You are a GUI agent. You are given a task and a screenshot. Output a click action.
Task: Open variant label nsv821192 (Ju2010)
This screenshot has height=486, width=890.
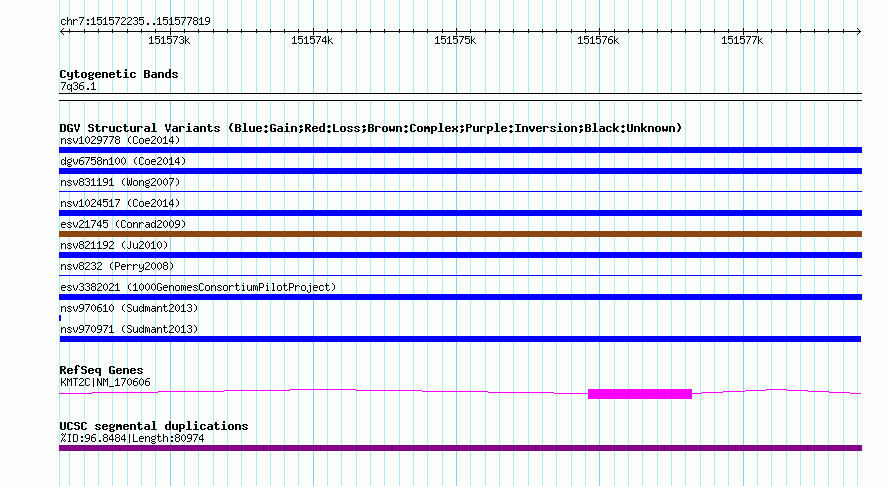(x=114, y=245)
